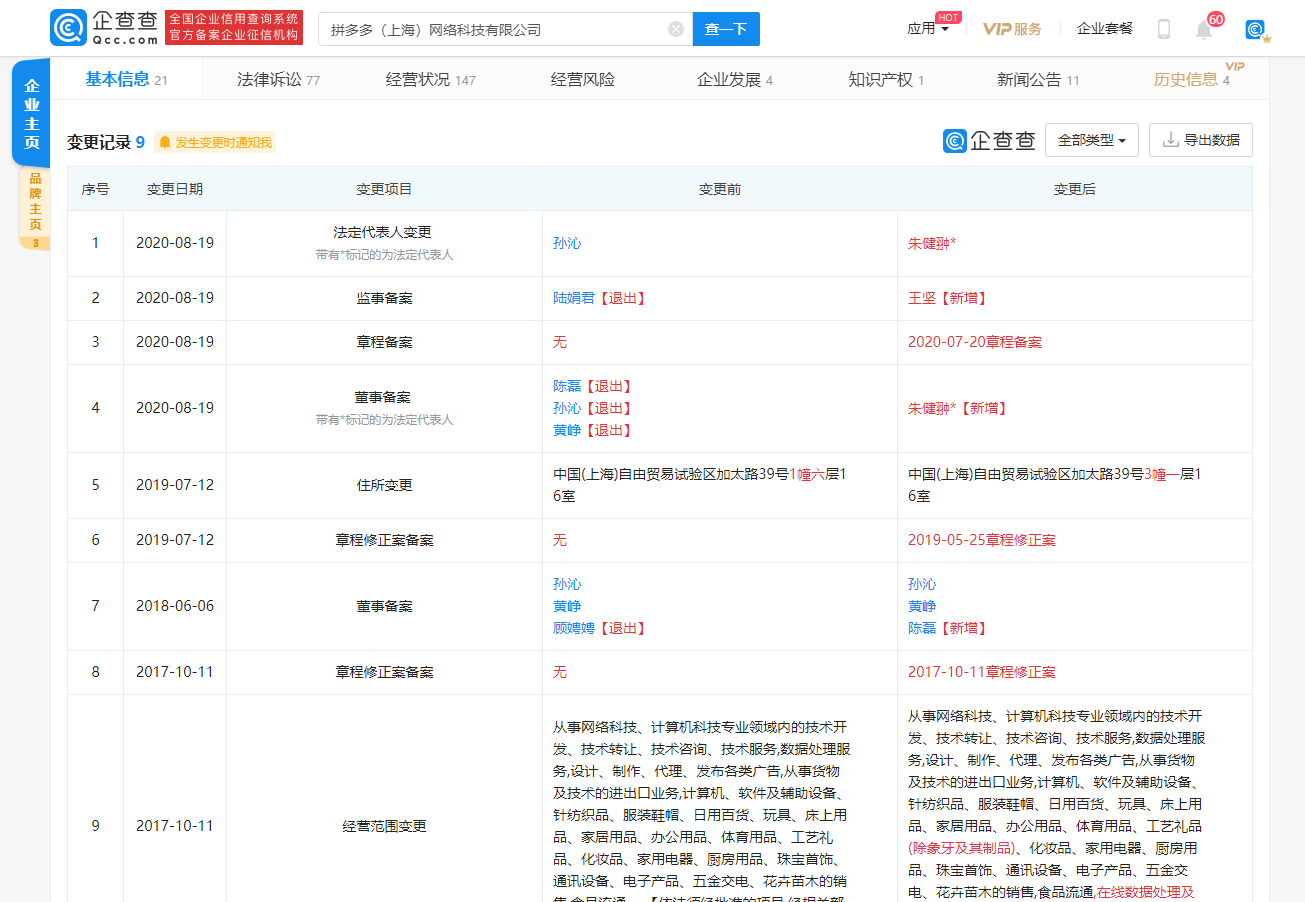
Task: Click the 变更日期 column header
Action: [x=175, y=189]
